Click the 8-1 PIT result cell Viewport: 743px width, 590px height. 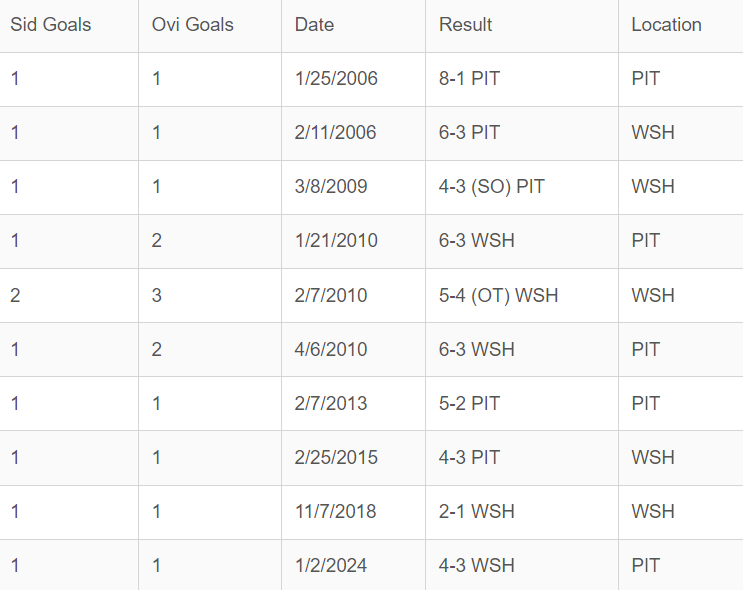point(469,79)
